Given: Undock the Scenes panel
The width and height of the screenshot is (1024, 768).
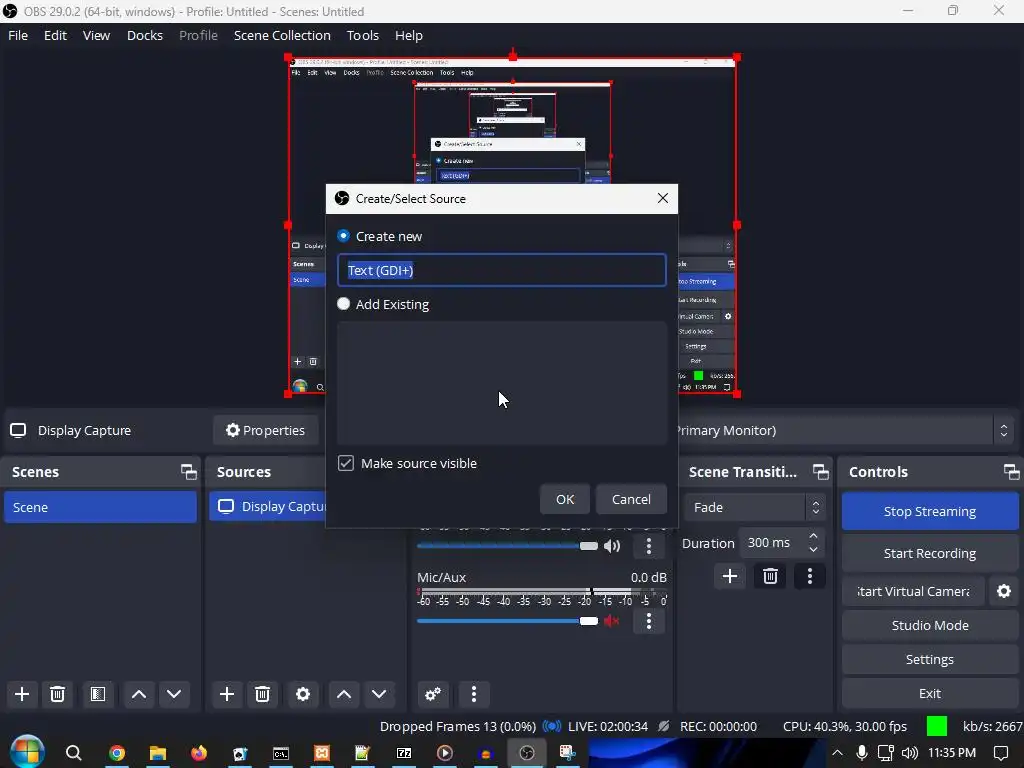Looking at the screenshot, I should [189, 472].
